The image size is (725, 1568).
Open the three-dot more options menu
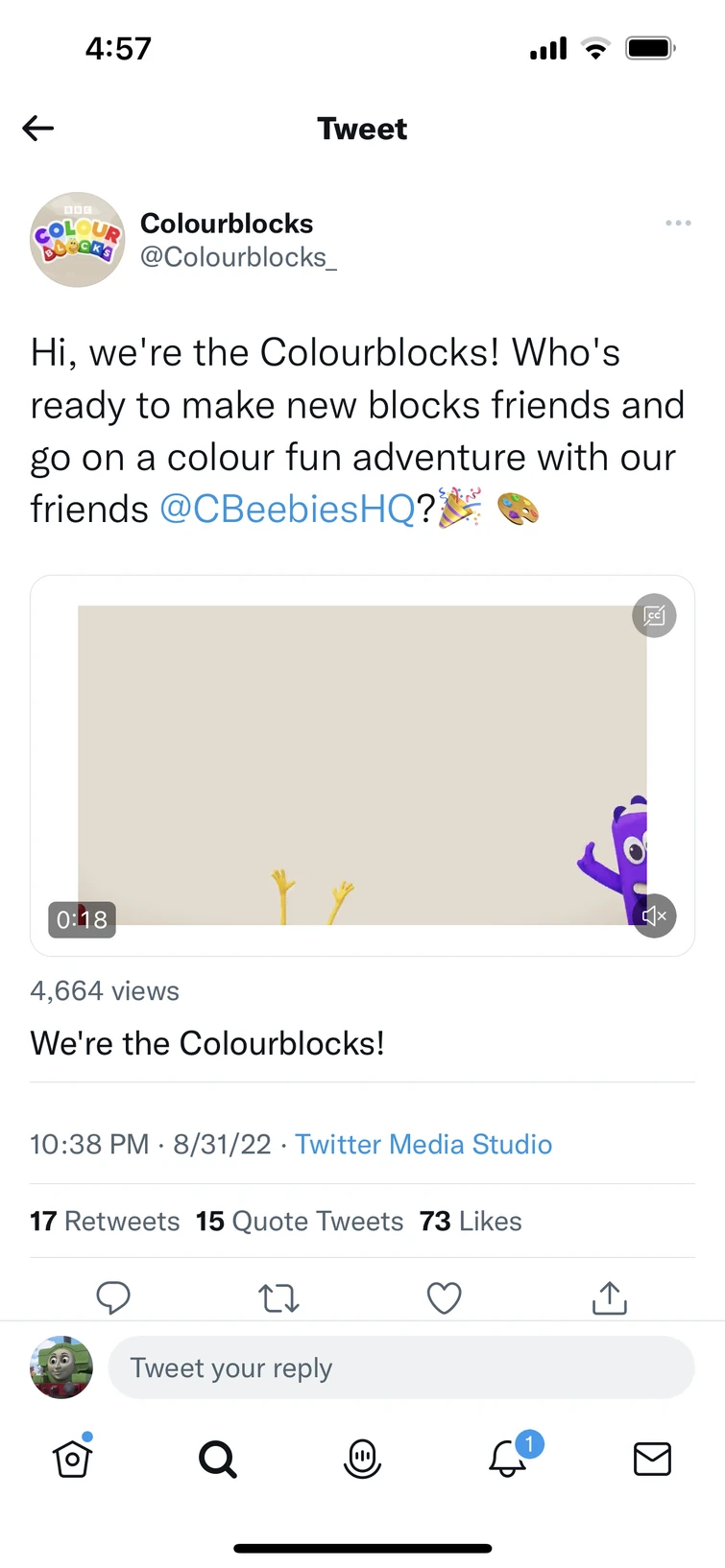point(678,223)
